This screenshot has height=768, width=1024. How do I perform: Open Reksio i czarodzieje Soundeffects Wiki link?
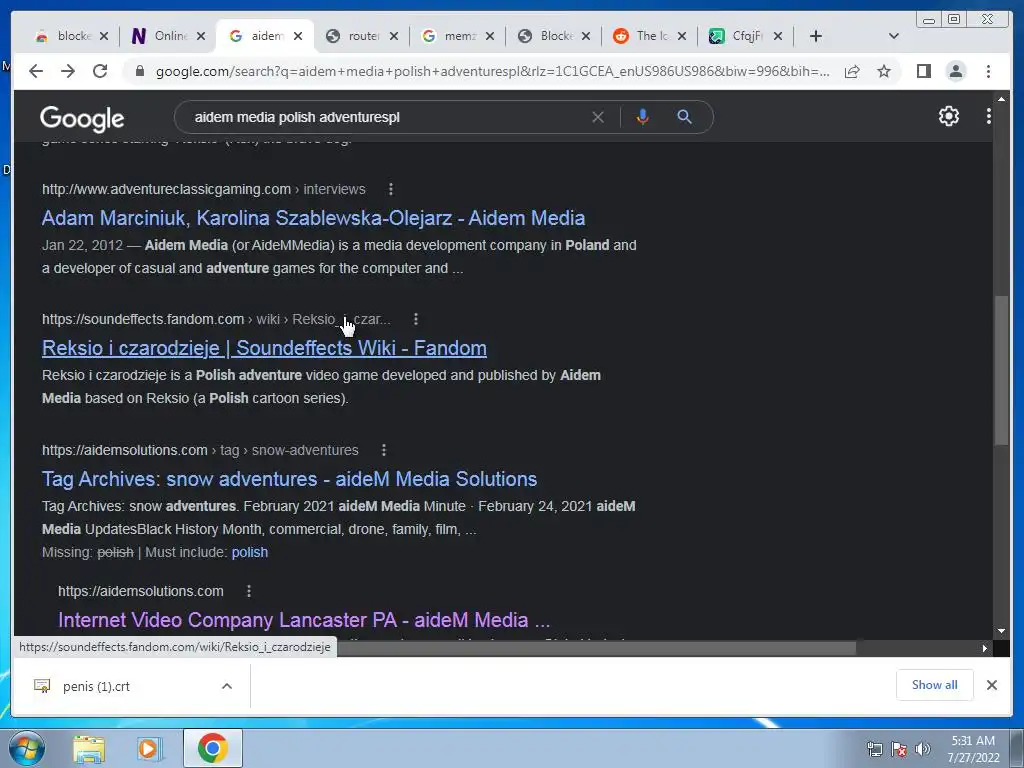click(x=264, y=348)
